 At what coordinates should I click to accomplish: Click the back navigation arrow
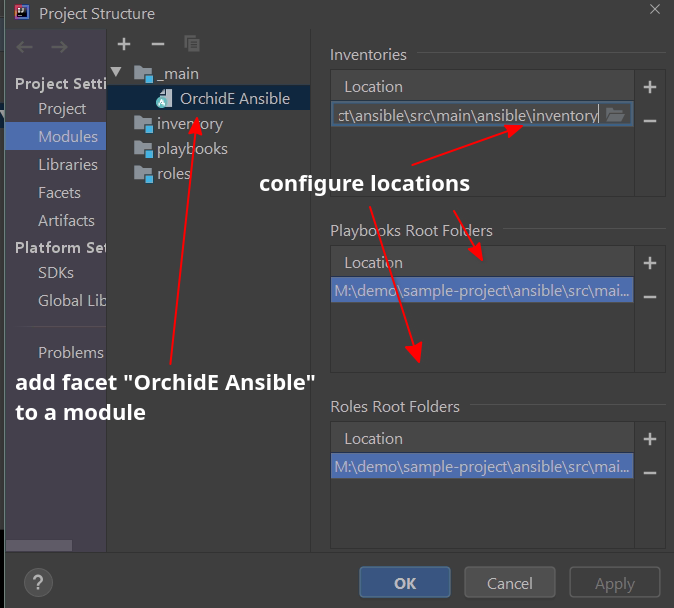25,46
